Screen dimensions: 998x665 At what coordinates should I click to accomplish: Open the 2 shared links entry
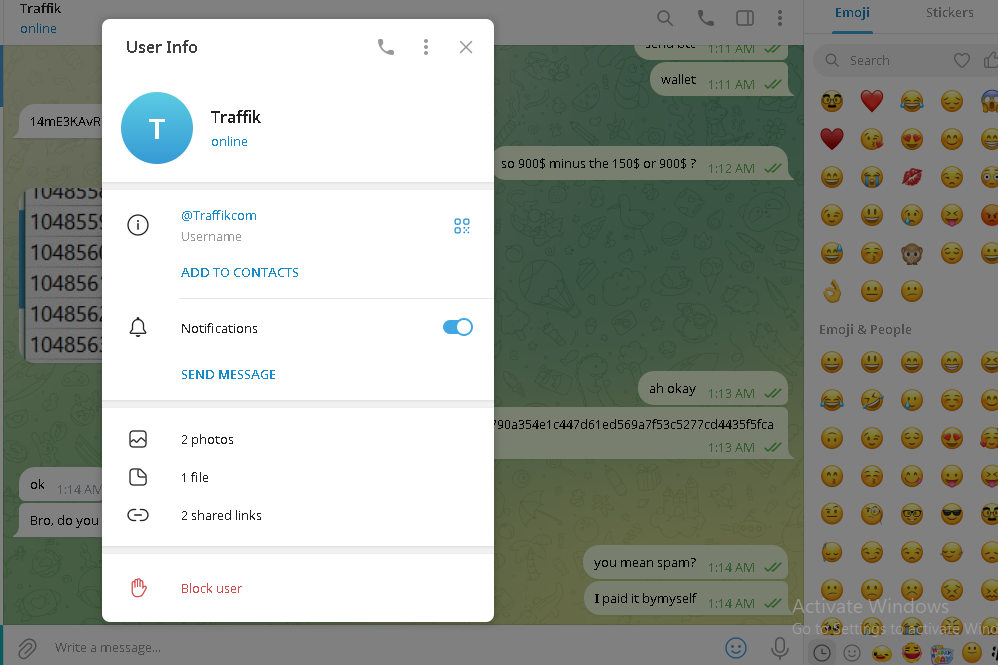click(298, 515)
